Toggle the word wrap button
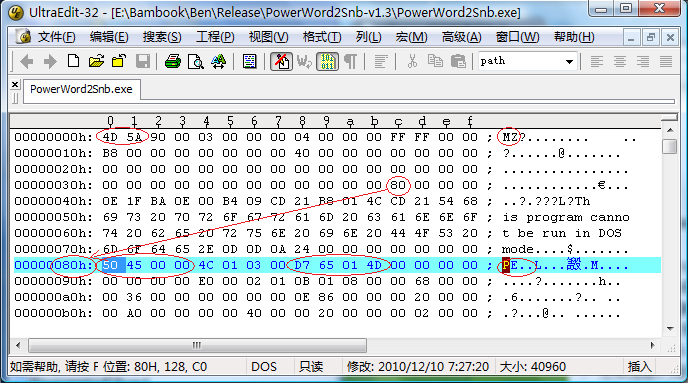Screen dimensions: 688x383 point(304,61)
